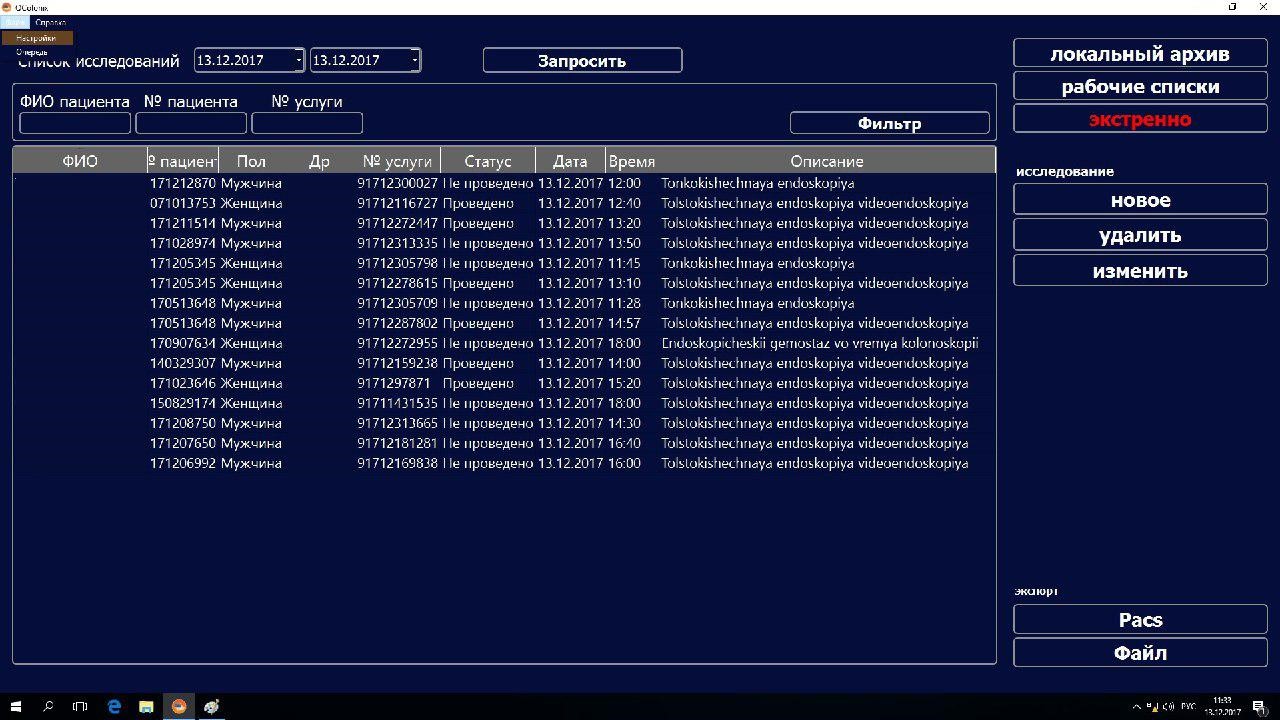Sort the table by Статус column header
Image resolution: width=1280 pixels, height=720 pixels.
(x=487, y=161)
